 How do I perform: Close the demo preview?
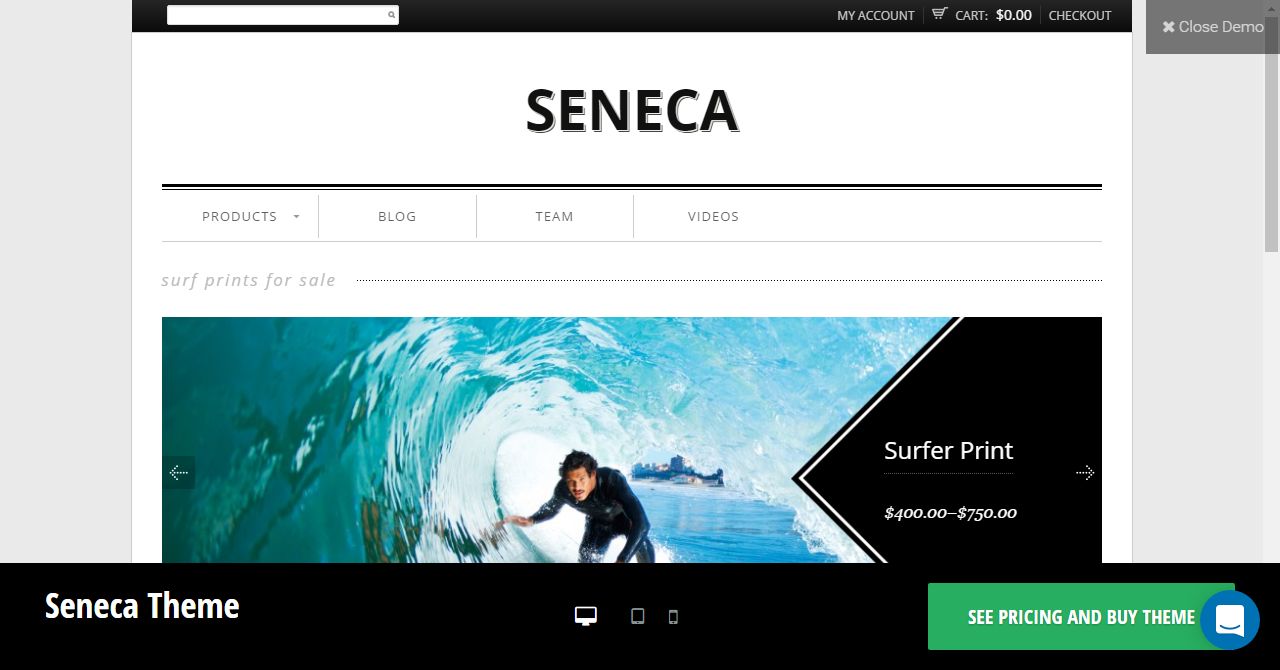pos(1212,27)
